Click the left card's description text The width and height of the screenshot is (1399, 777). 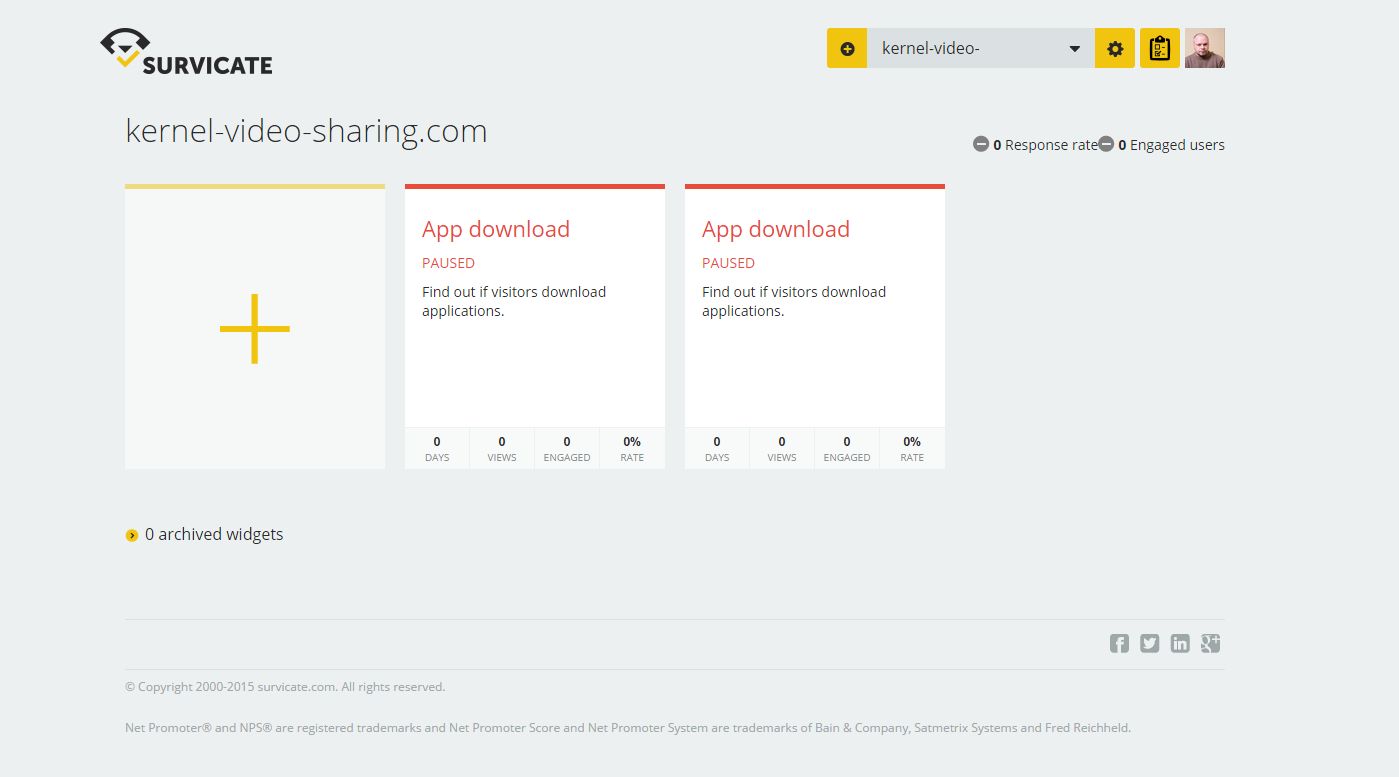pos(514,301)
